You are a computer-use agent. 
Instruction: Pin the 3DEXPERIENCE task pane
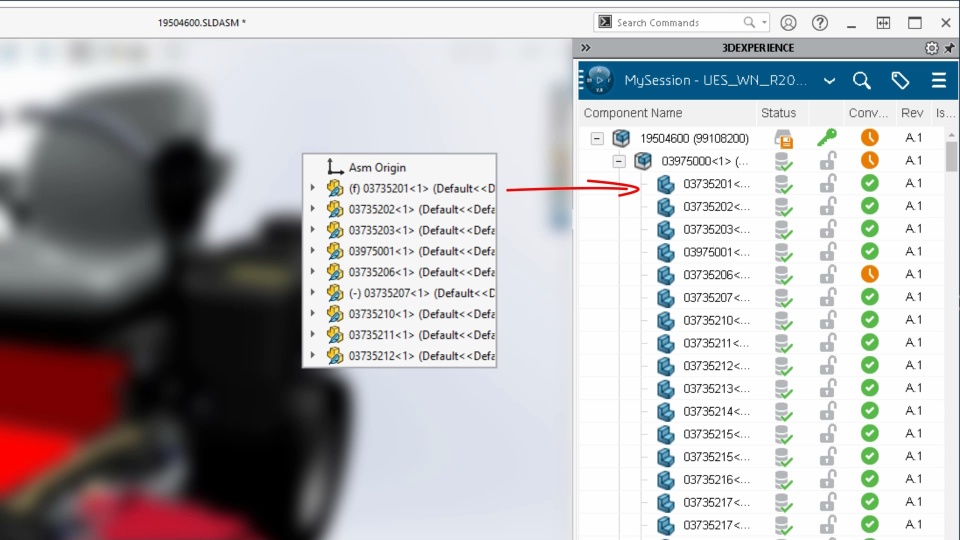tap(949, 48)
